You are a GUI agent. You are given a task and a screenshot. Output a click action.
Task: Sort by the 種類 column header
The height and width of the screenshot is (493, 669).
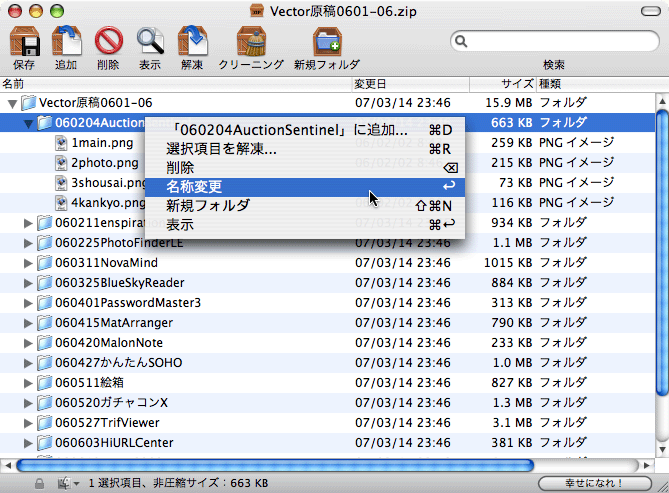(x=602, y=84)
